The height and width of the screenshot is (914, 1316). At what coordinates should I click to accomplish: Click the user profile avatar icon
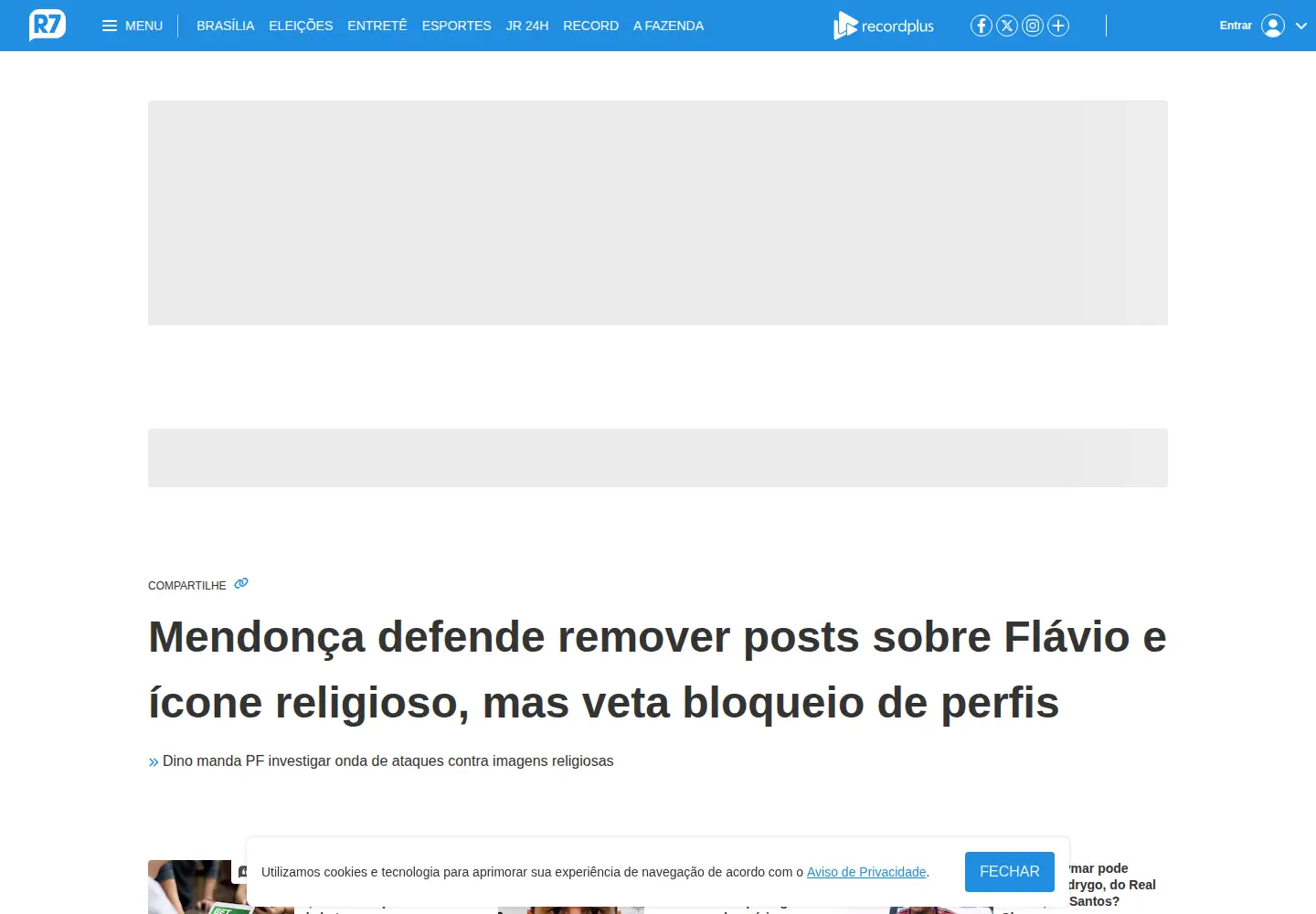[x=1273, y=26]
